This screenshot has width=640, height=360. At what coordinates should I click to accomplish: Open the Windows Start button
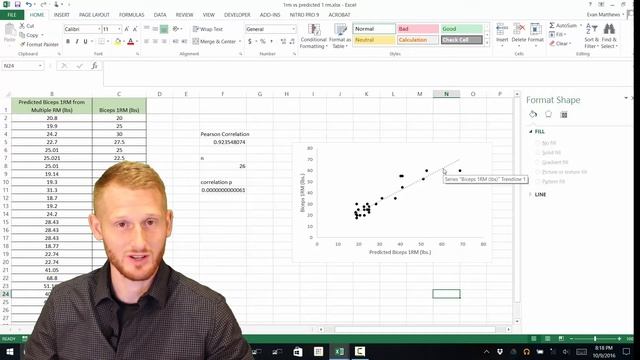pyautogui.click(x=9, y=351)
